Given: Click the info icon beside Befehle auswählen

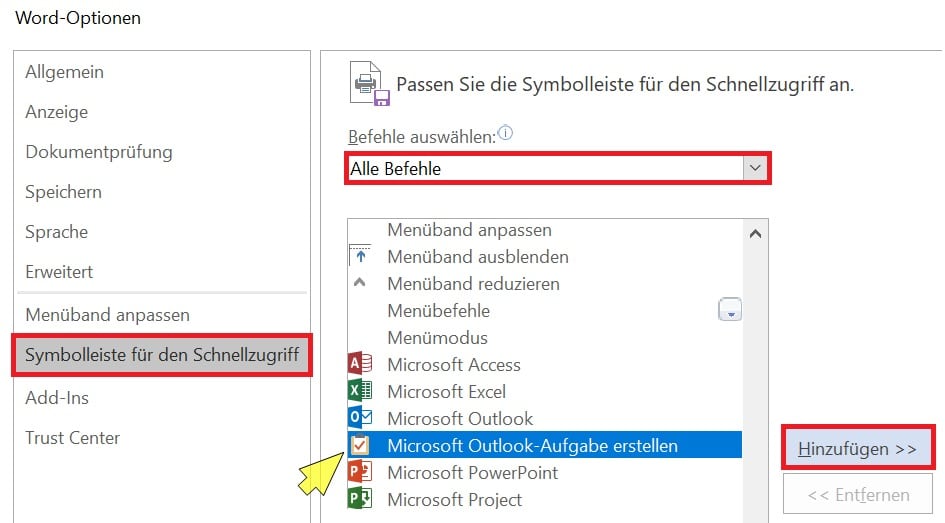Looking at the screenshot, I should pyautogui.click(x=505, y=133).
